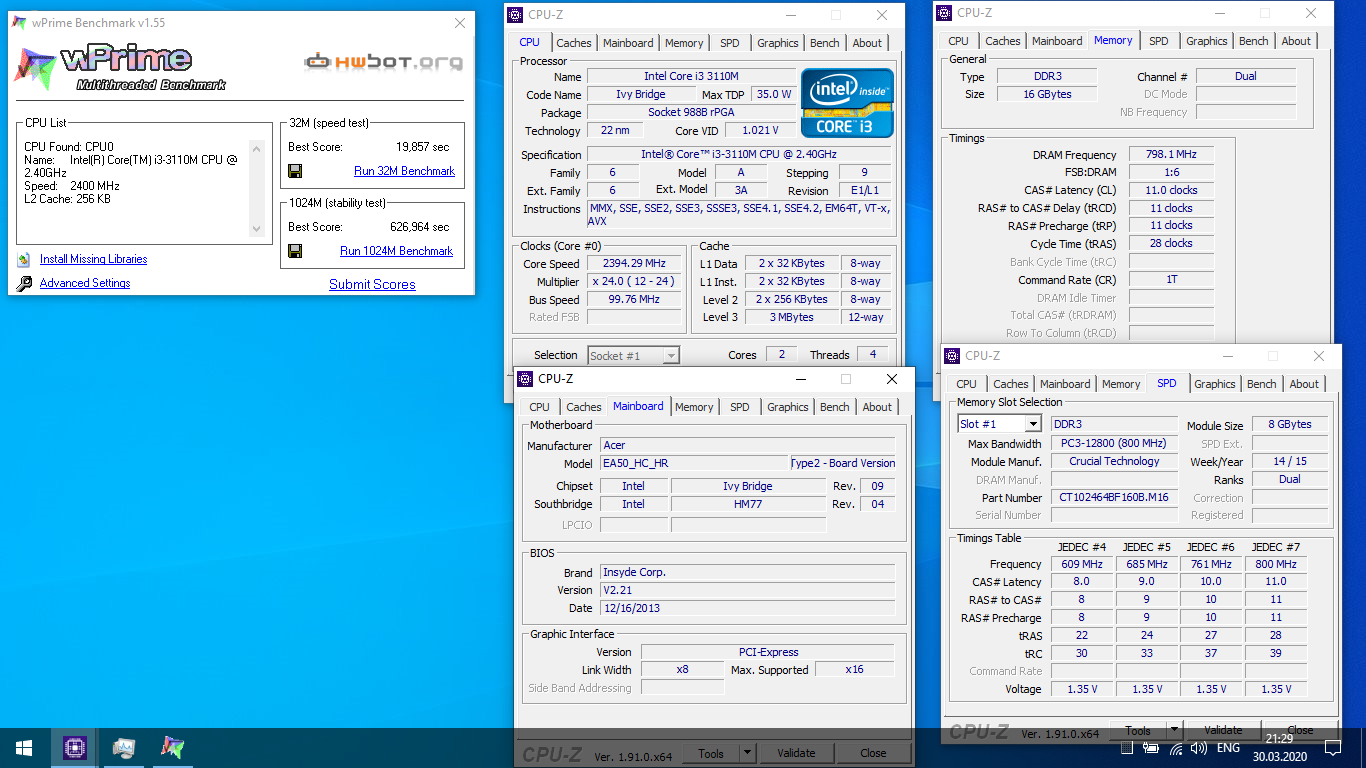1366x768 pixels.
Task: Click the CPU-Z SPD window title icon
Action: [952, 356]
